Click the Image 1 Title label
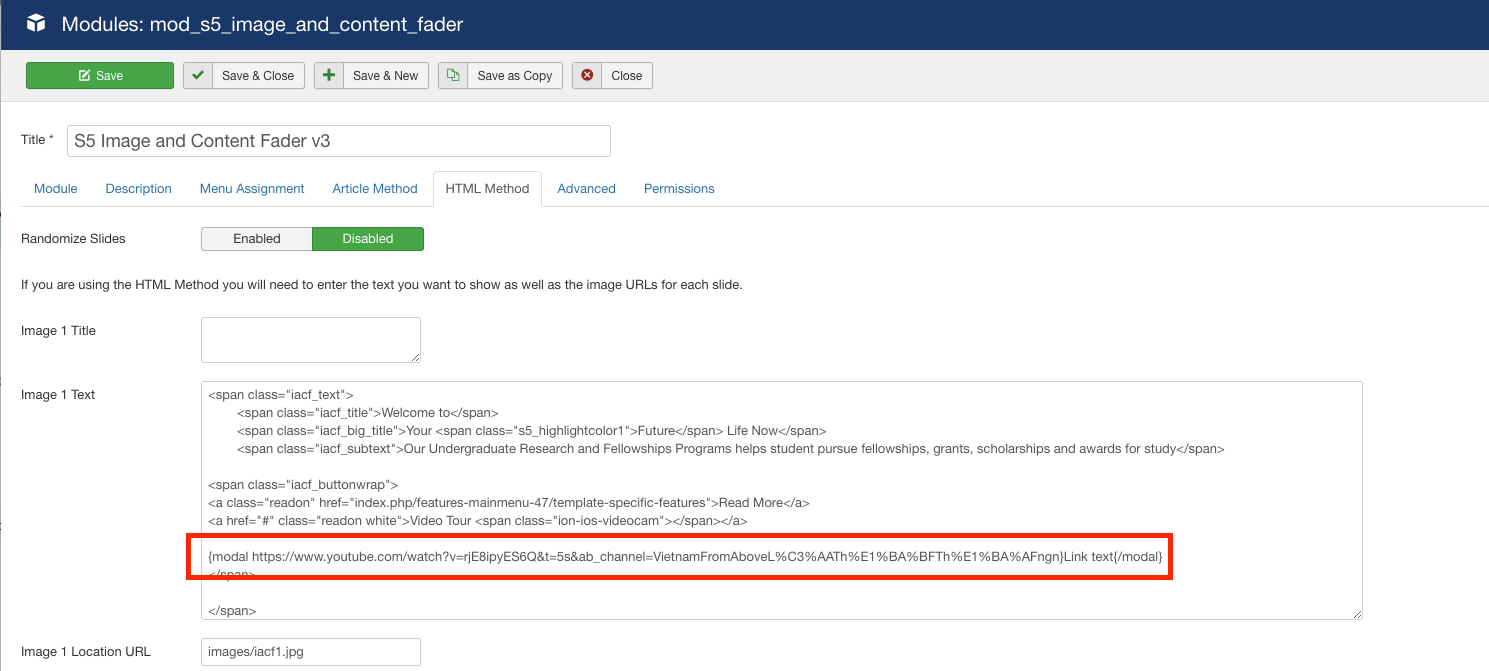 tap(58, 331)
